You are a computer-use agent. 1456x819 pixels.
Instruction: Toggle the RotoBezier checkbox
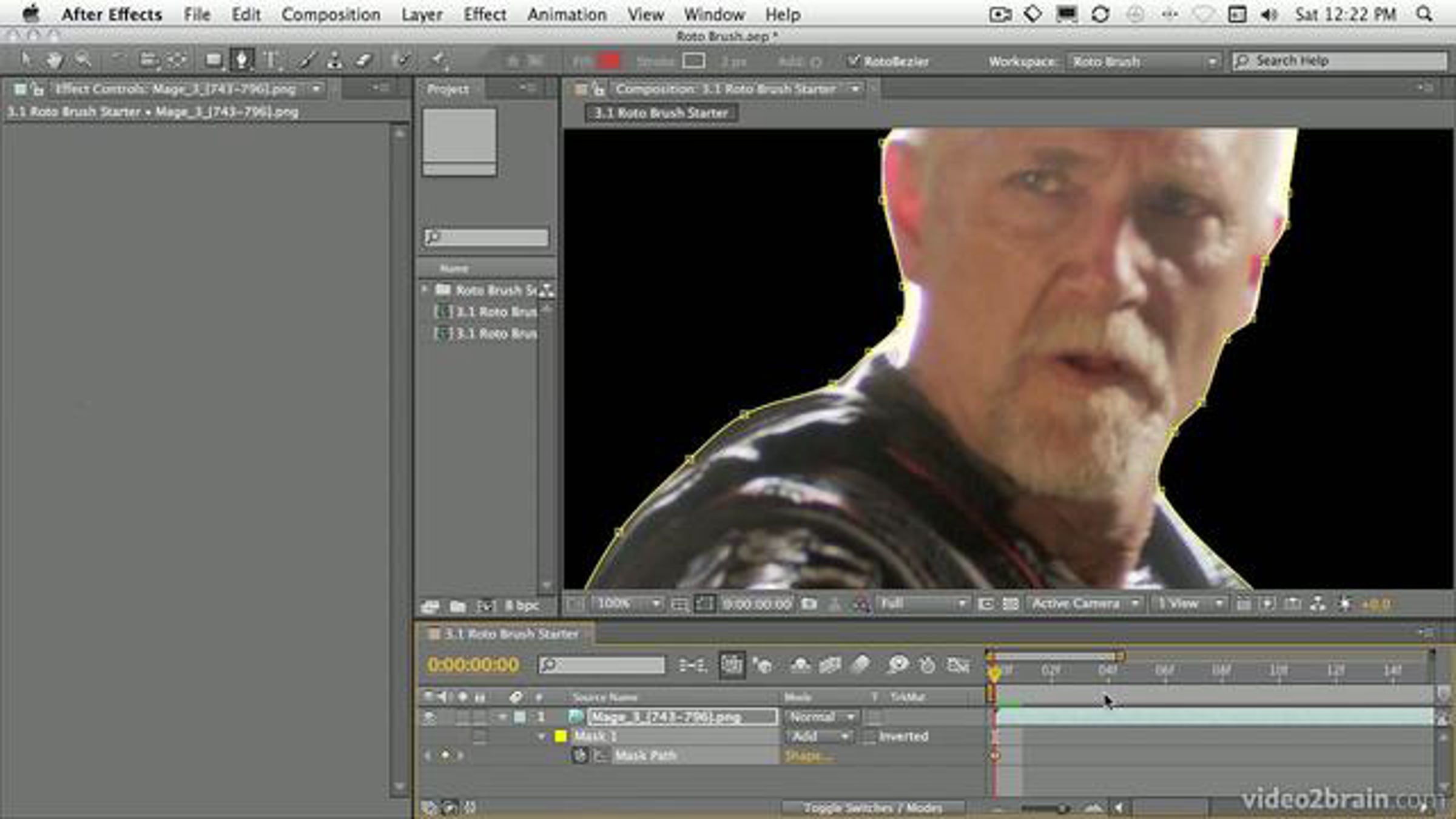point(854,61)
